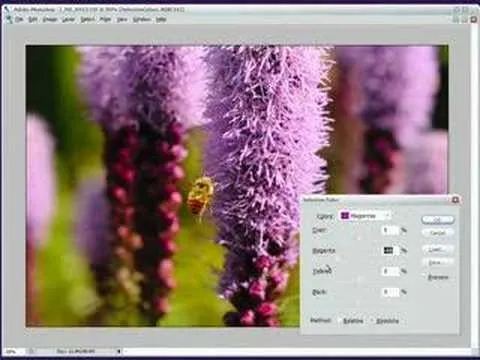Confirm Selective Color with OK button
480x360 pixels.
438,220
